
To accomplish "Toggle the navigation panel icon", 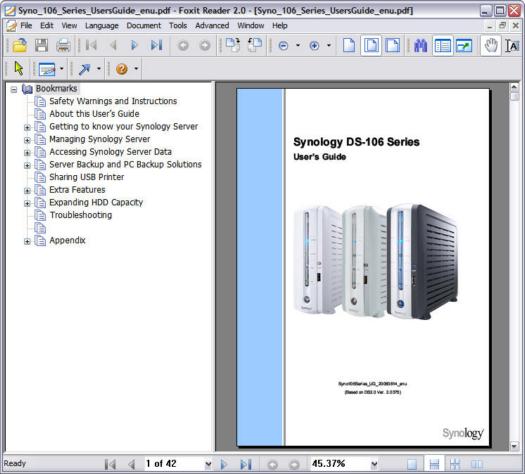I will point(442,46).
